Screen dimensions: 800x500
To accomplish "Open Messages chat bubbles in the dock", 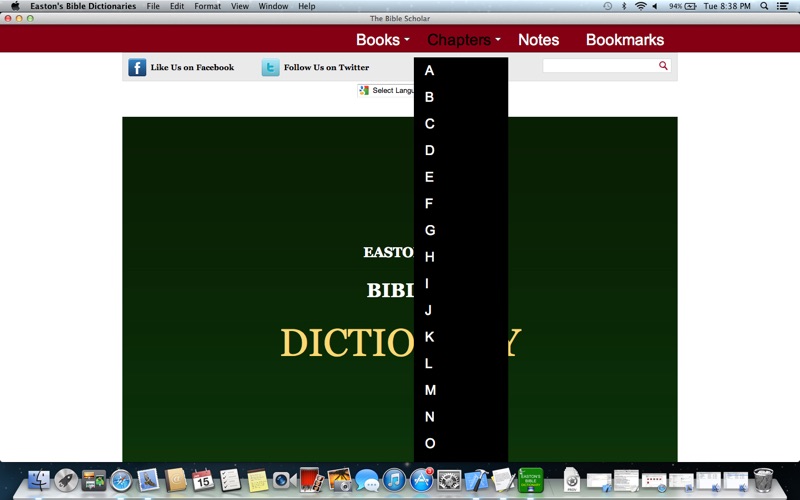I will coord(367,481).
